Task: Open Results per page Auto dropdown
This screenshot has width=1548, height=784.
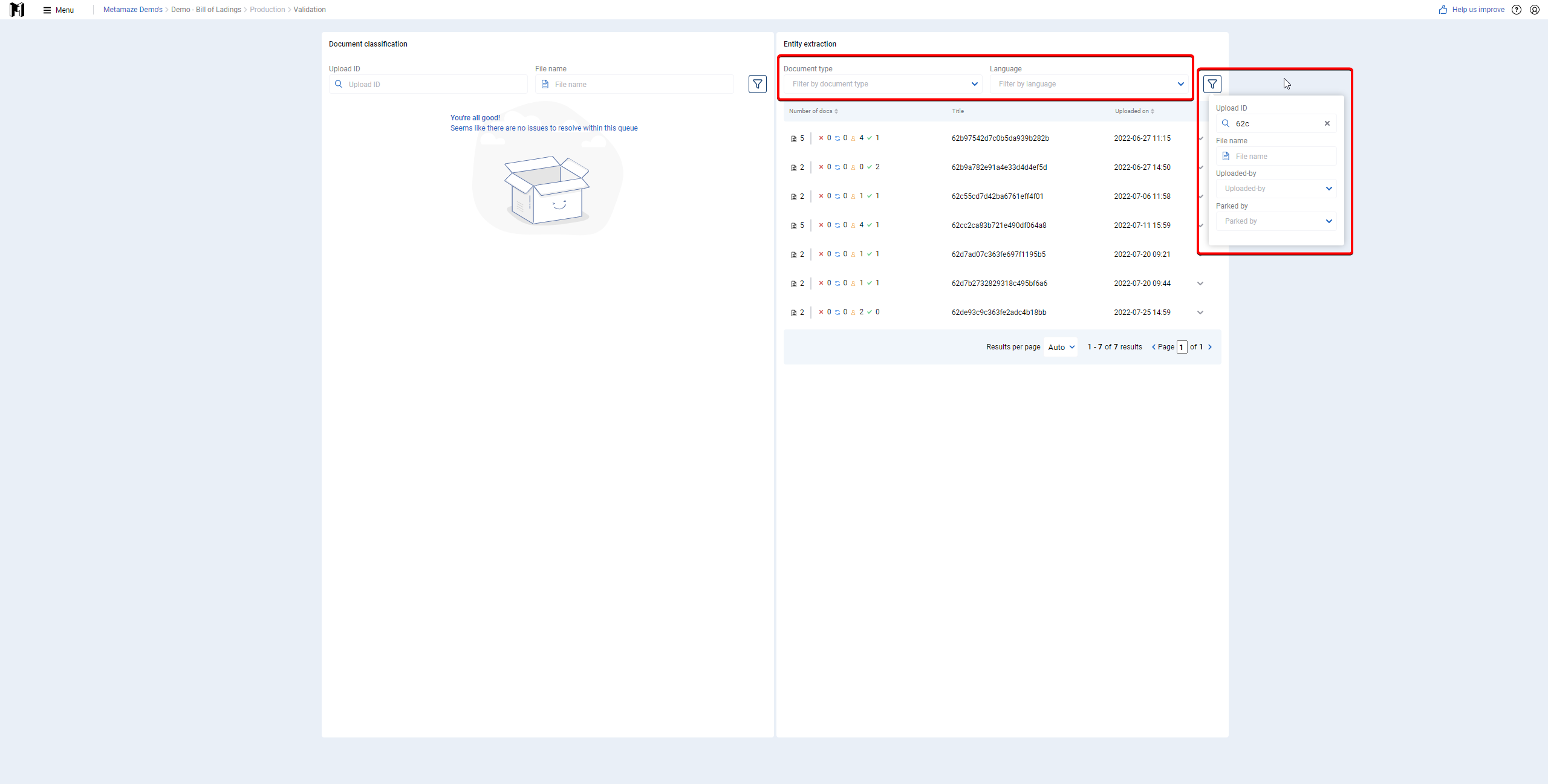Action: [x=1061, y=347]
